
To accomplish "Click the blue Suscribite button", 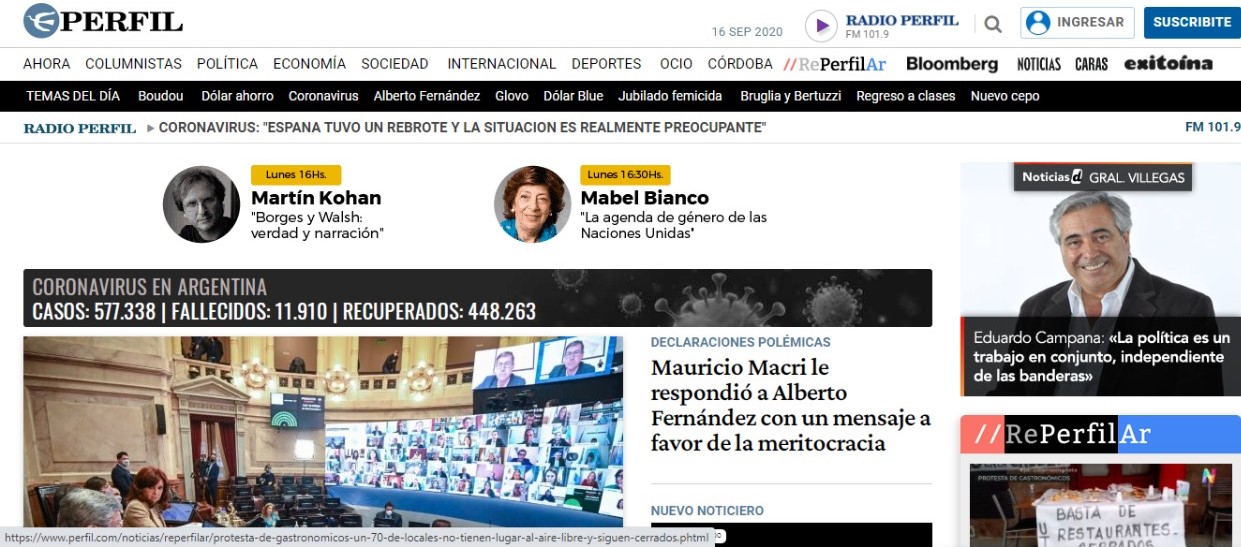I will [x=1191, y=22].
